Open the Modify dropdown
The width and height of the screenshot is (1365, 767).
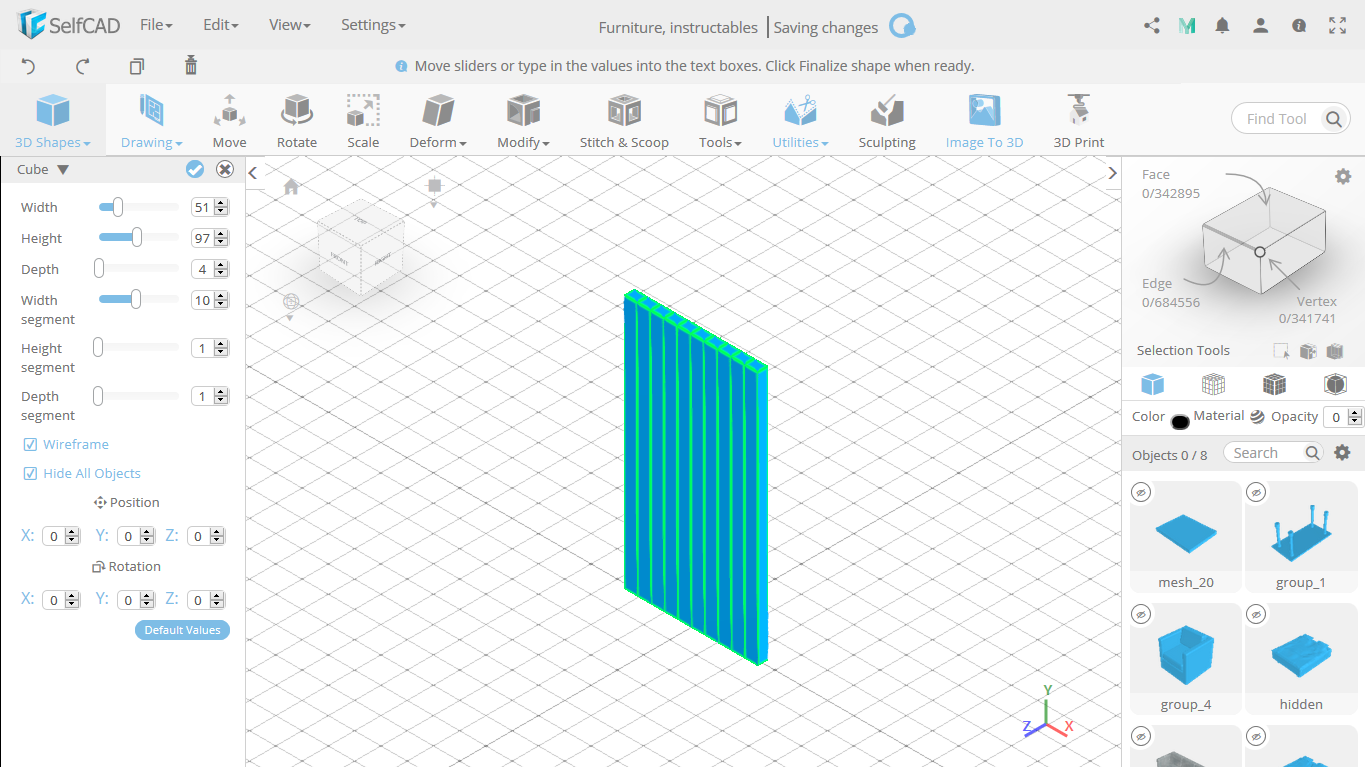point(524,121)
